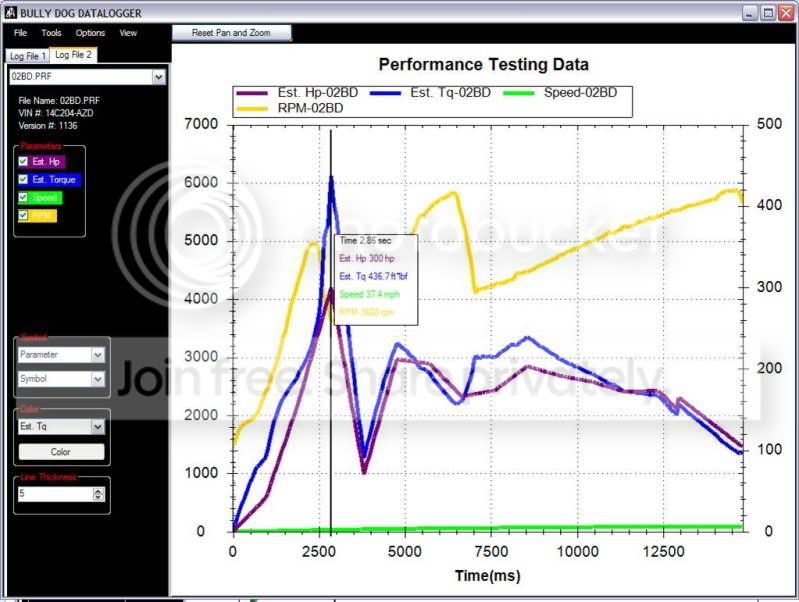Click the VIN # 14C204-AZD text
This screenshot has height=602, width=799.
56,113
